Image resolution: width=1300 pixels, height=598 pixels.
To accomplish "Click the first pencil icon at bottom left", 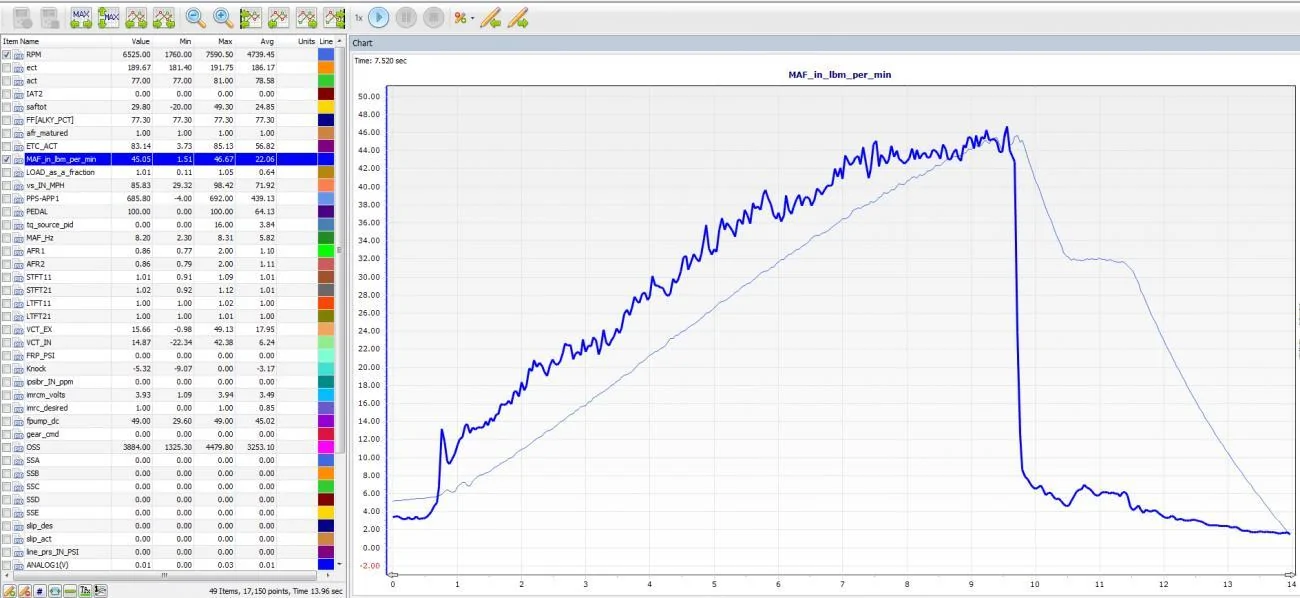I will 9,591.
